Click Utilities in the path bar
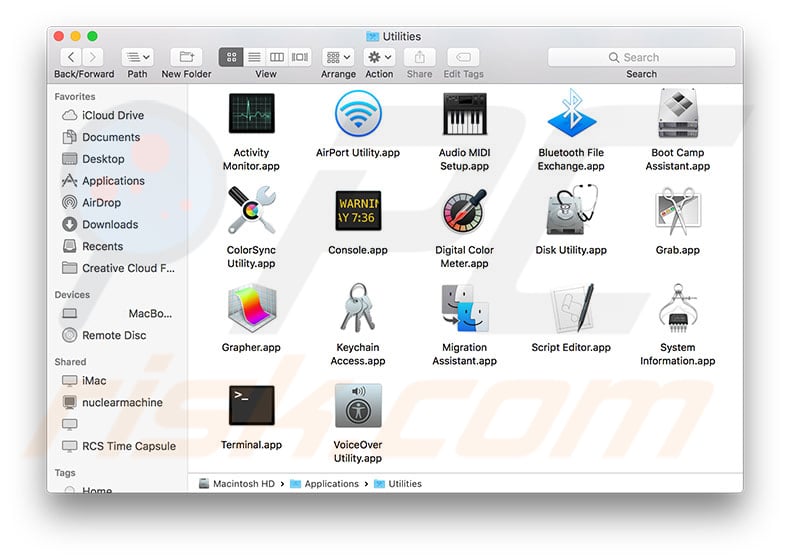 click(398, 484)
